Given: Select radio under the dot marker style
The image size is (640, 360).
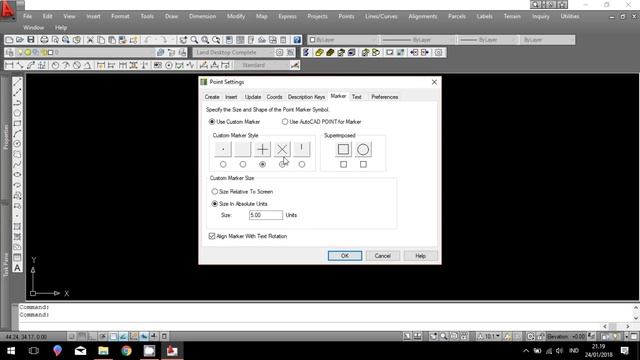Looking at the screenshot, I should (223, 164).
